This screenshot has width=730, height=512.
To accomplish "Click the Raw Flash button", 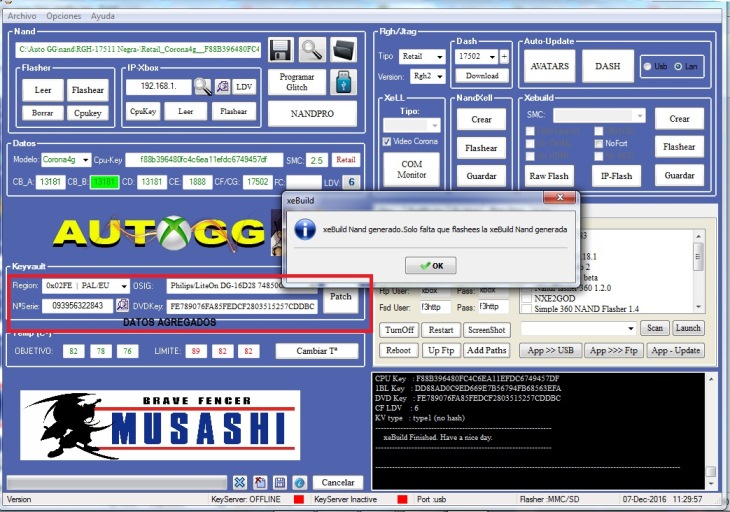I will pyautogui.click(x=548, y=176).
